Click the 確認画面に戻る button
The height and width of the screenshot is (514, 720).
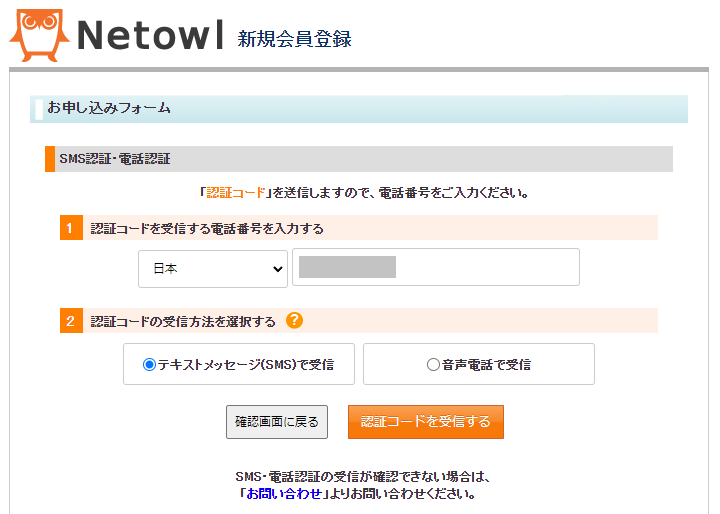pyautogui.click(x=277, y=422)
